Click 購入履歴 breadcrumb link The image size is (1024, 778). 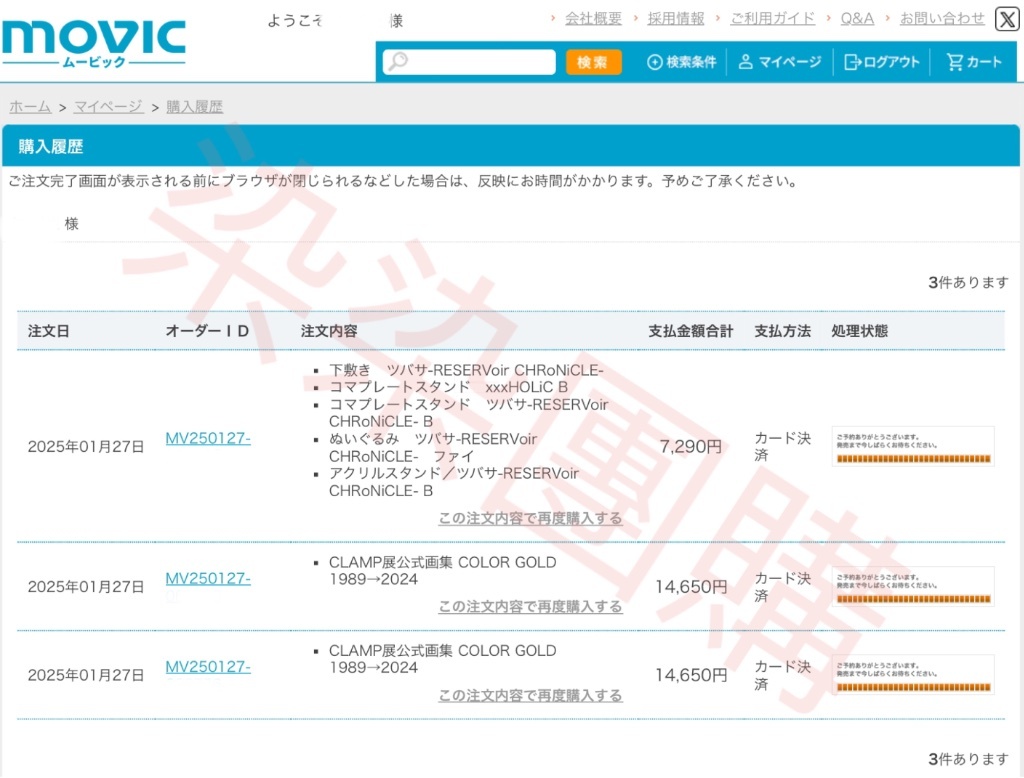[195, 106]
